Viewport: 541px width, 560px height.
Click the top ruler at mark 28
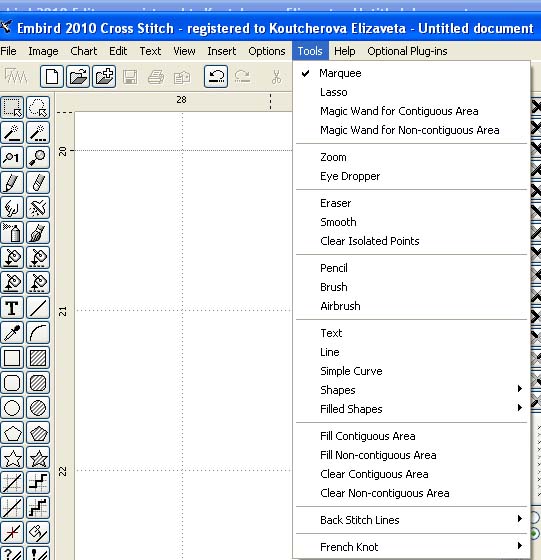(181, 100)
